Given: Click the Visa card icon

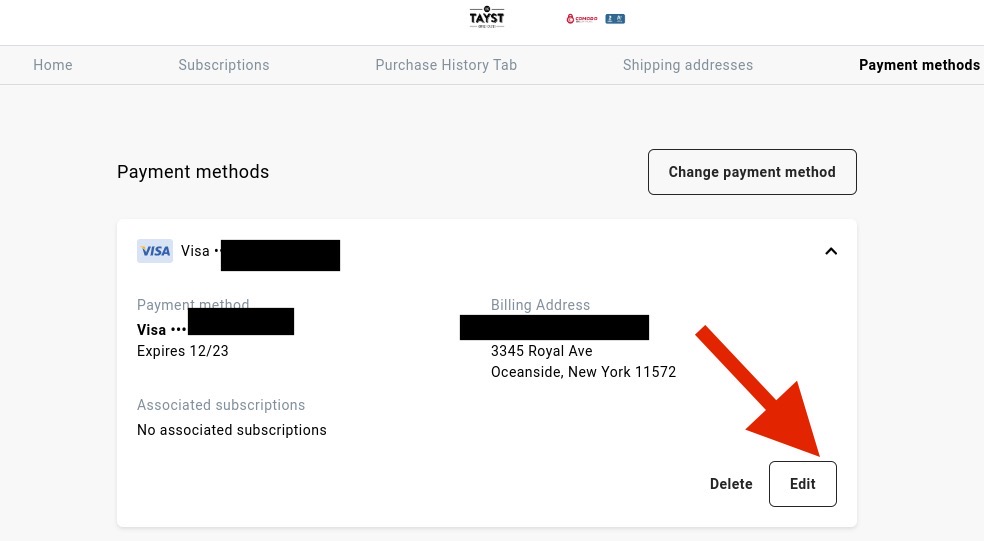Looking at the screenshot, I should pyautogui.click(x=155, y=251).
